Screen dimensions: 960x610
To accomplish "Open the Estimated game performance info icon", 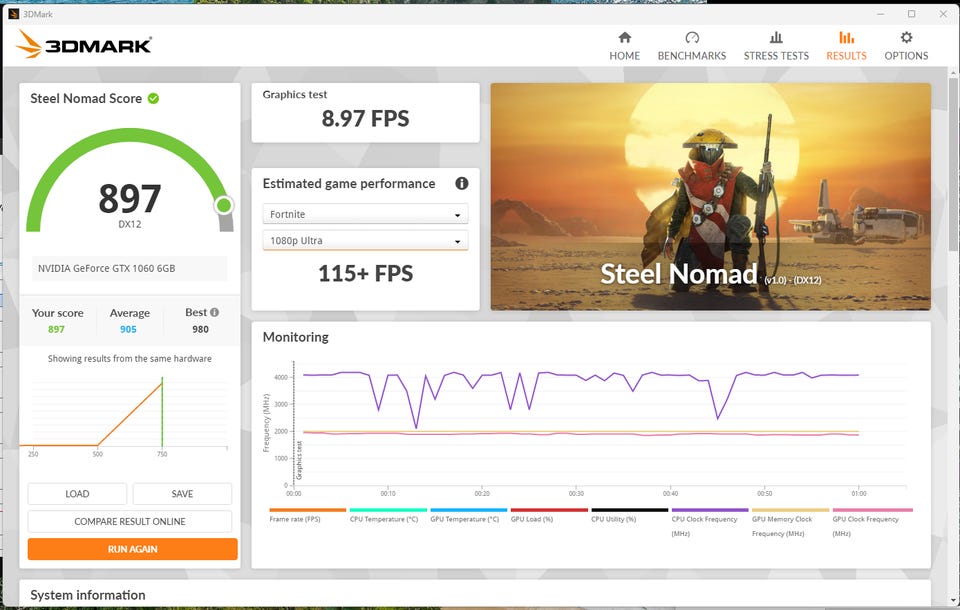I will [x=462, y=183].
